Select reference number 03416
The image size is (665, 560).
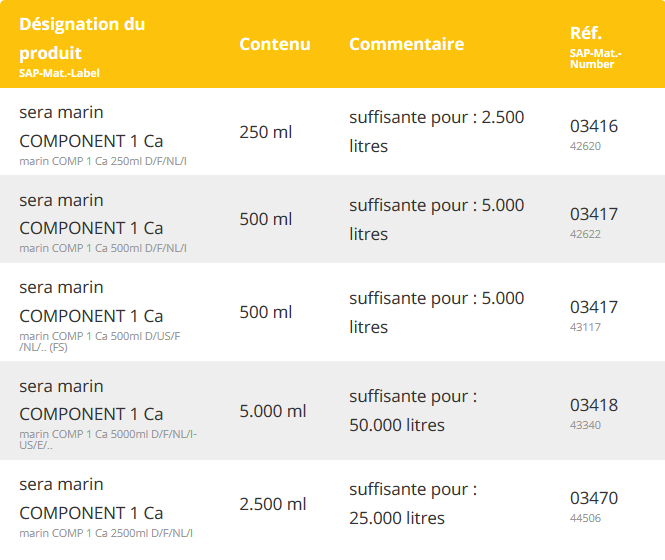point(594,126)
